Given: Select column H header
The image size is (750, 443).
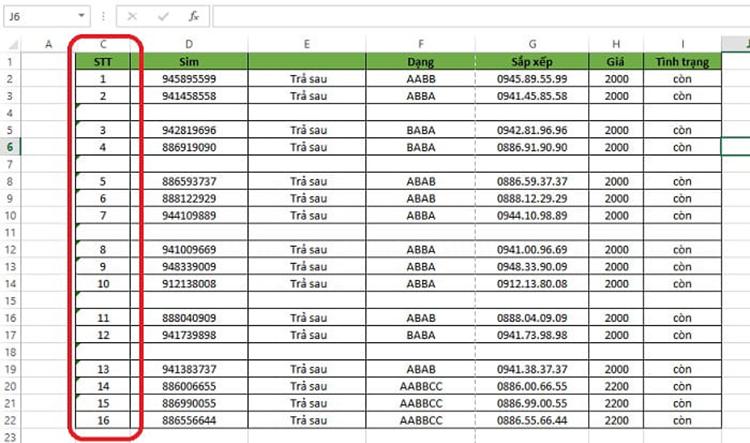Looking at the screenshot, I should tap(616, 44).
